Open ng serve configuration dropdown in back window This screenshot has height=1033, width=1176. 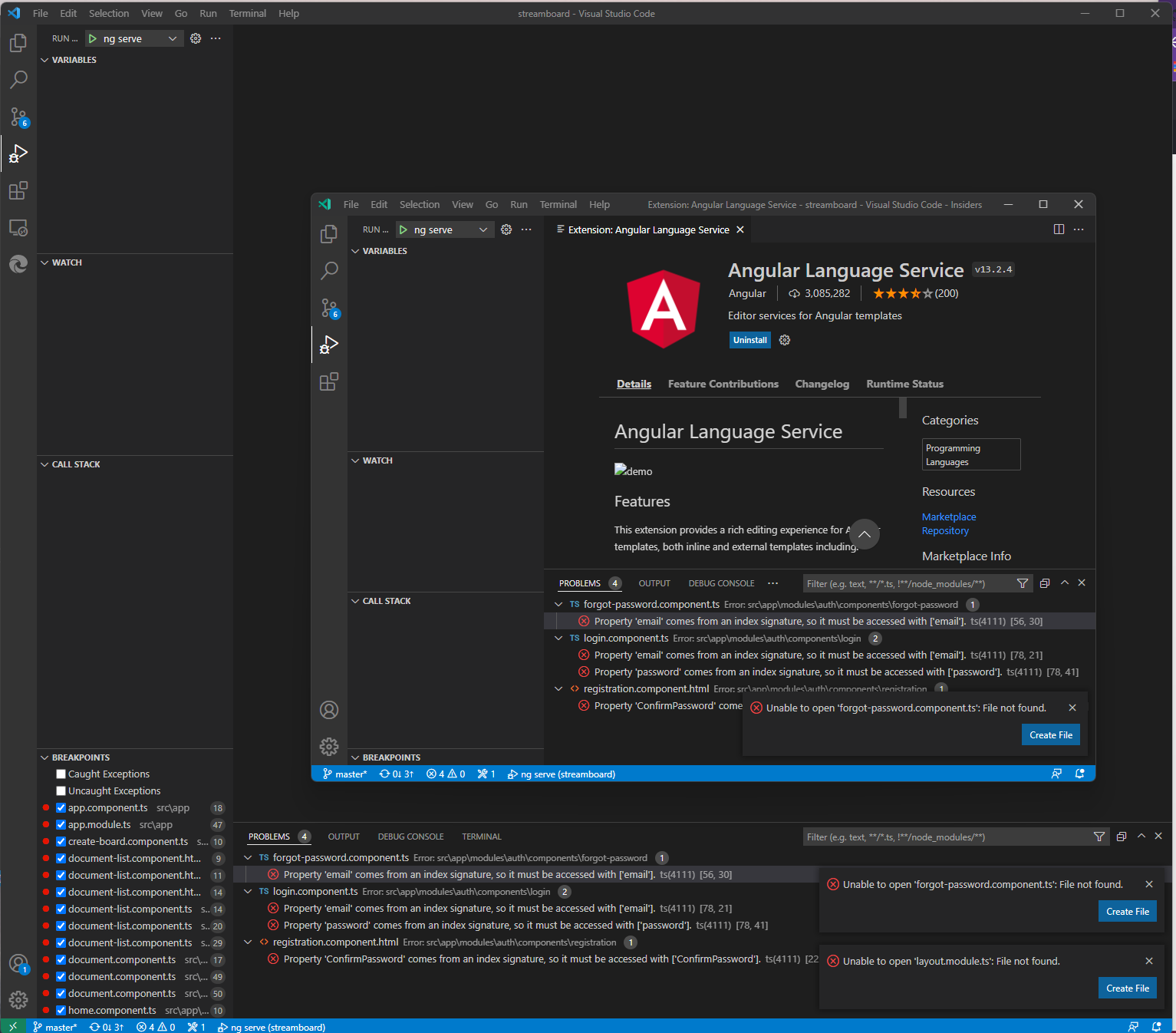coord(134,38)
